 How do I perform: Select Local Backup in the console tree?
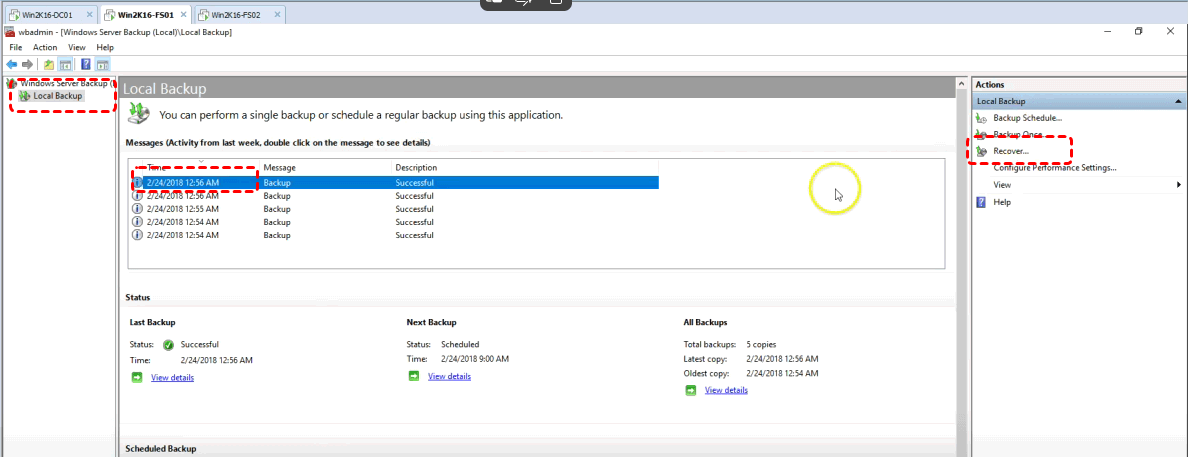(x=57, y=96)
